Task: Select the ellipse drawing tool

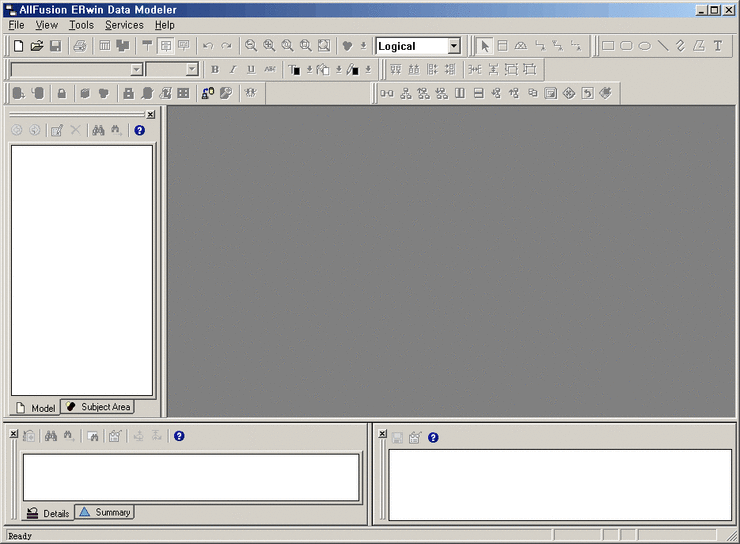Action: 645,46
